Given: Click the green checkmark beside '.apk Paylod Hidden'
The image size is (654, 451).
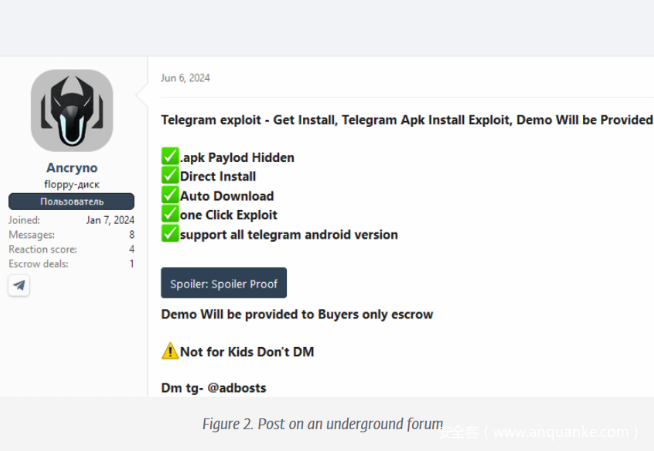Looking at the screenshot, I should coord(170,157).
